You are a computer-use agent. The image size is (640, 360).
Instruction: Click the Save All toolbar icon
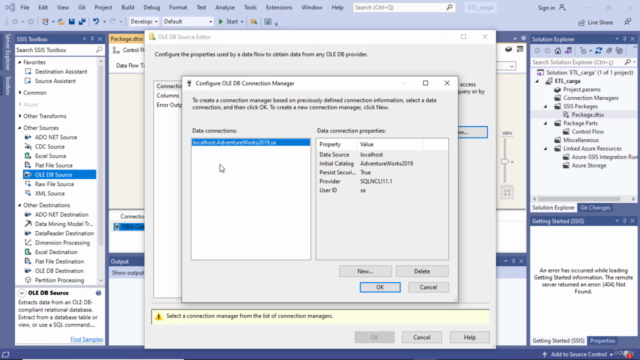point(82,22)
